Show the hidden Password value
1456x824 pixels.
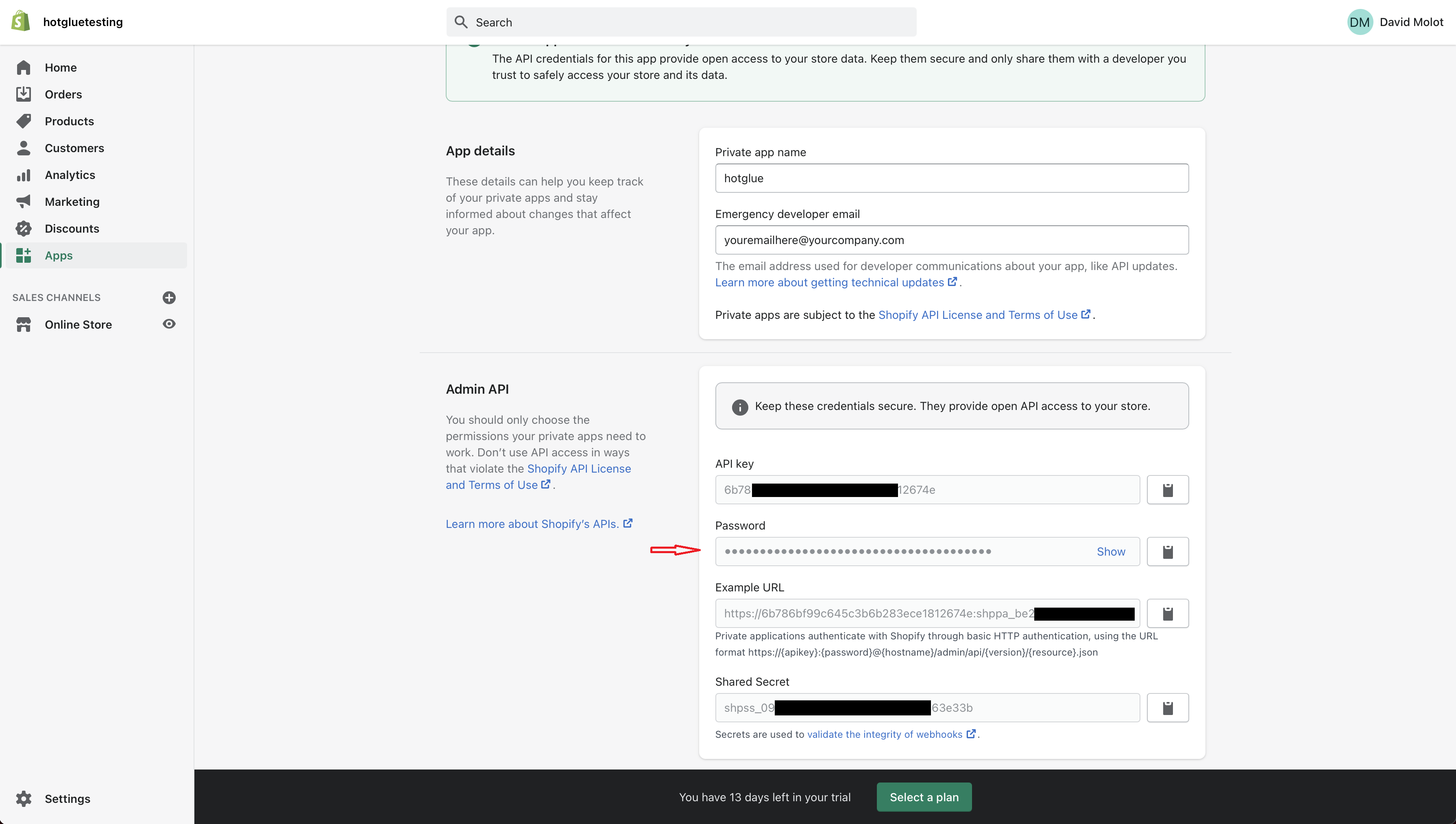(x=1110, y=551)
